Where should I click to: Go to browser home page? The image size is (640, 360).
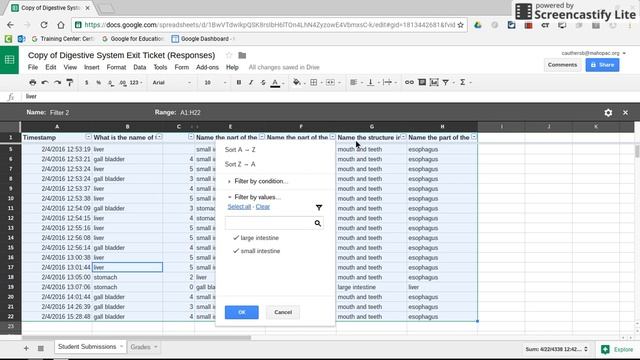(x=61, y=25)
